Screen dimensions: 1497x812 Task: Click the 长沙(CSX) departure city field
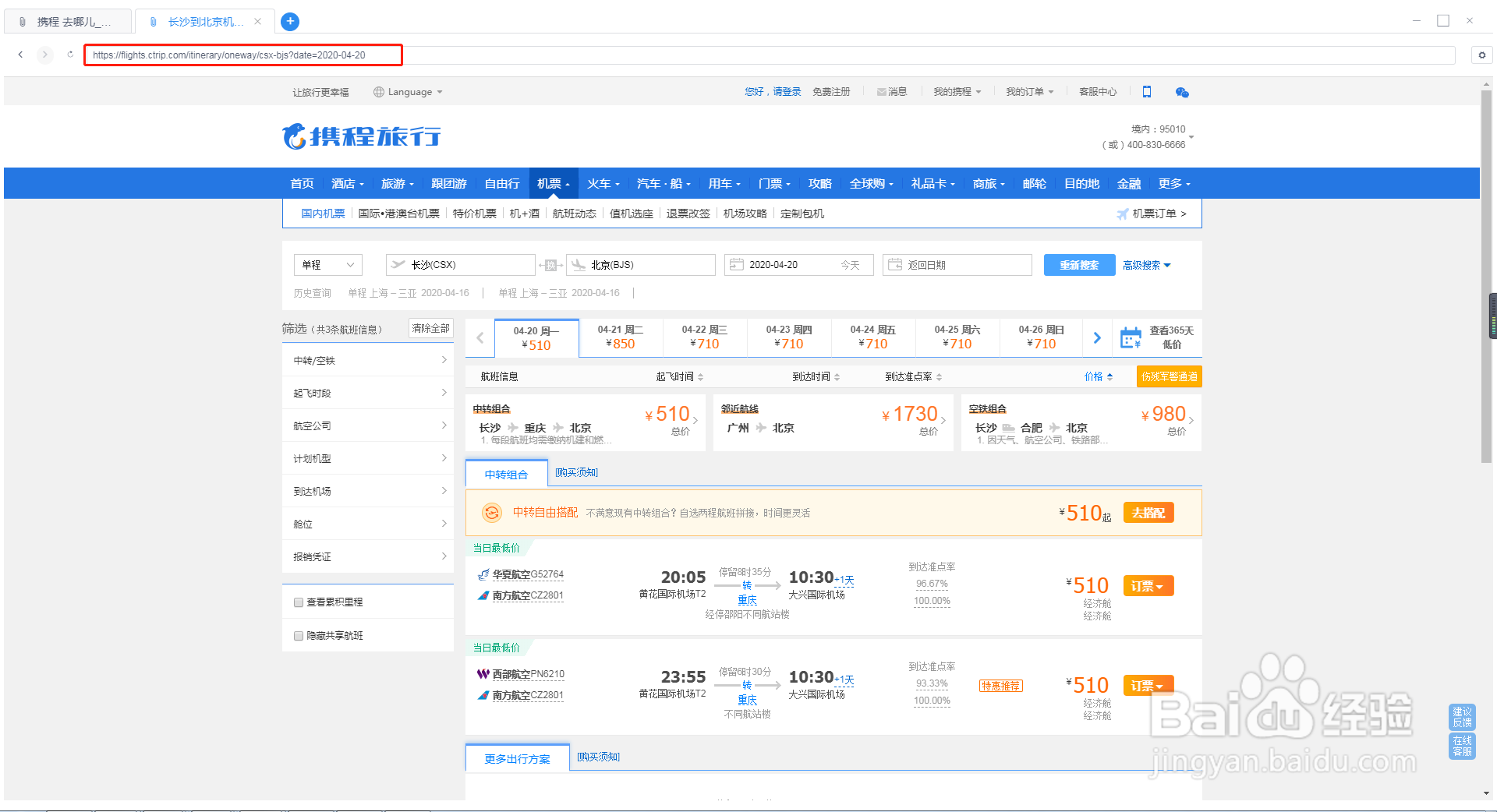461,265
